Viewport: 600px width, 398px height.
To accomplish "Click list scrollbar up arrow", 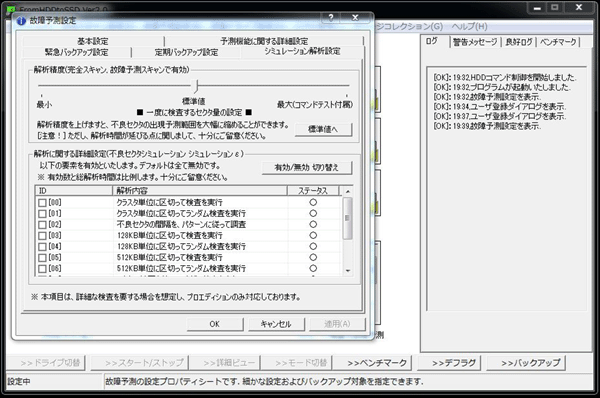I will [x=347, y=191].
